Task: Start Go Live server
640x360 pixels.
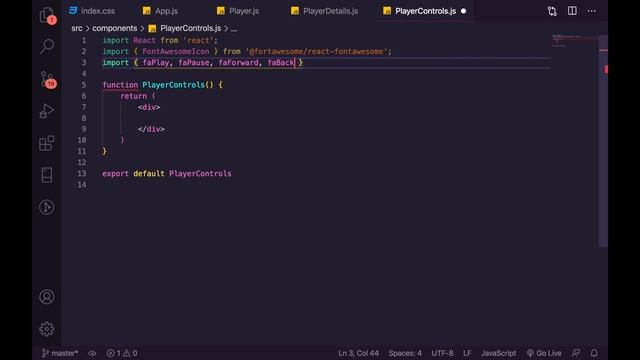Action: coord(544,353)
